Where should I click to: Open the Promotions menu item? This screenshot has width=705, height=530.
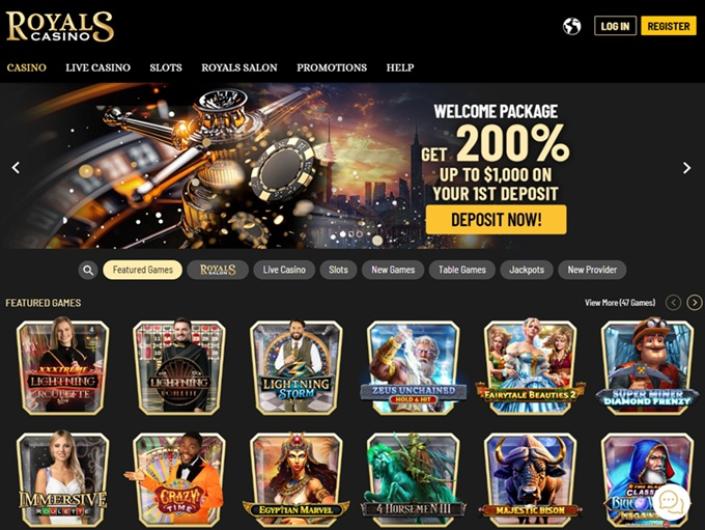pyautogui.click(x=332, y=67)
